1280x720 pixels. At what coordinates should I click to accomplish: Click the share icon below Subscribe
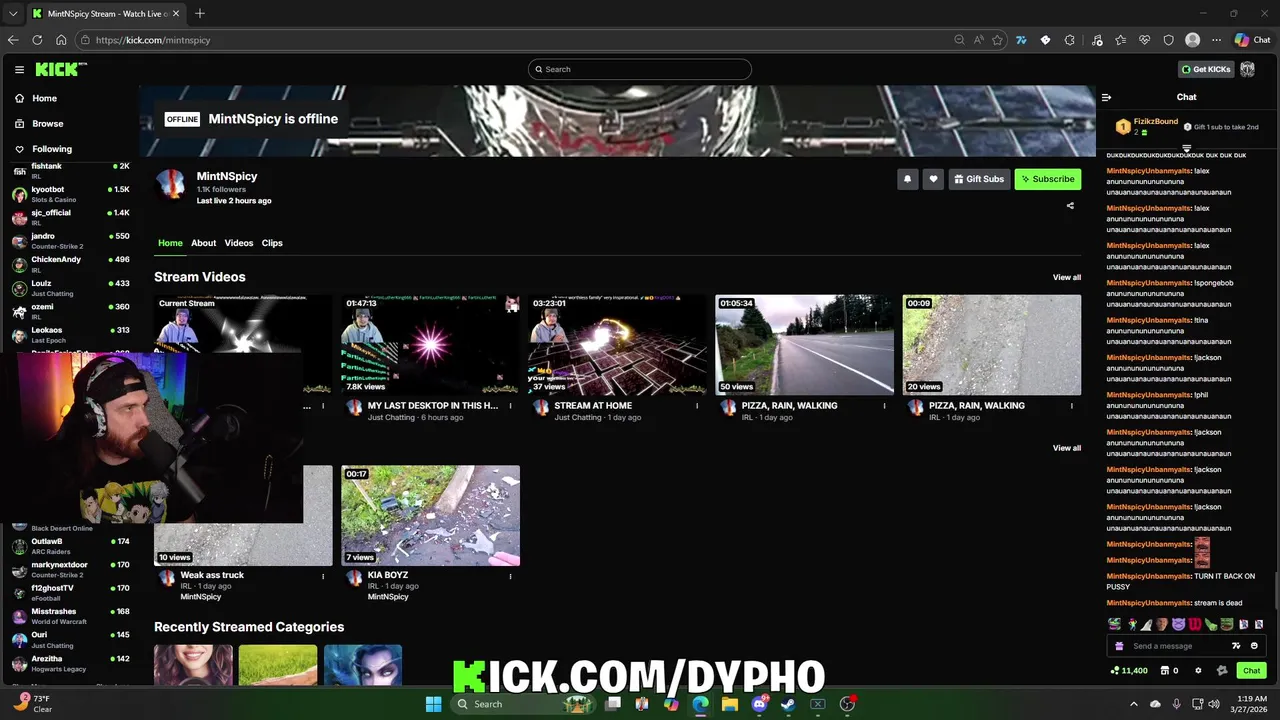[1070, 206]
